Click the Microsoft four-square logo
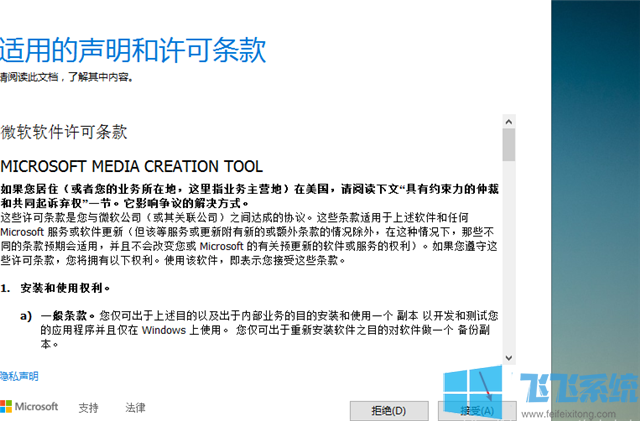Image resolution: width=640 pixels, height=421 pixels. point(6,408)
